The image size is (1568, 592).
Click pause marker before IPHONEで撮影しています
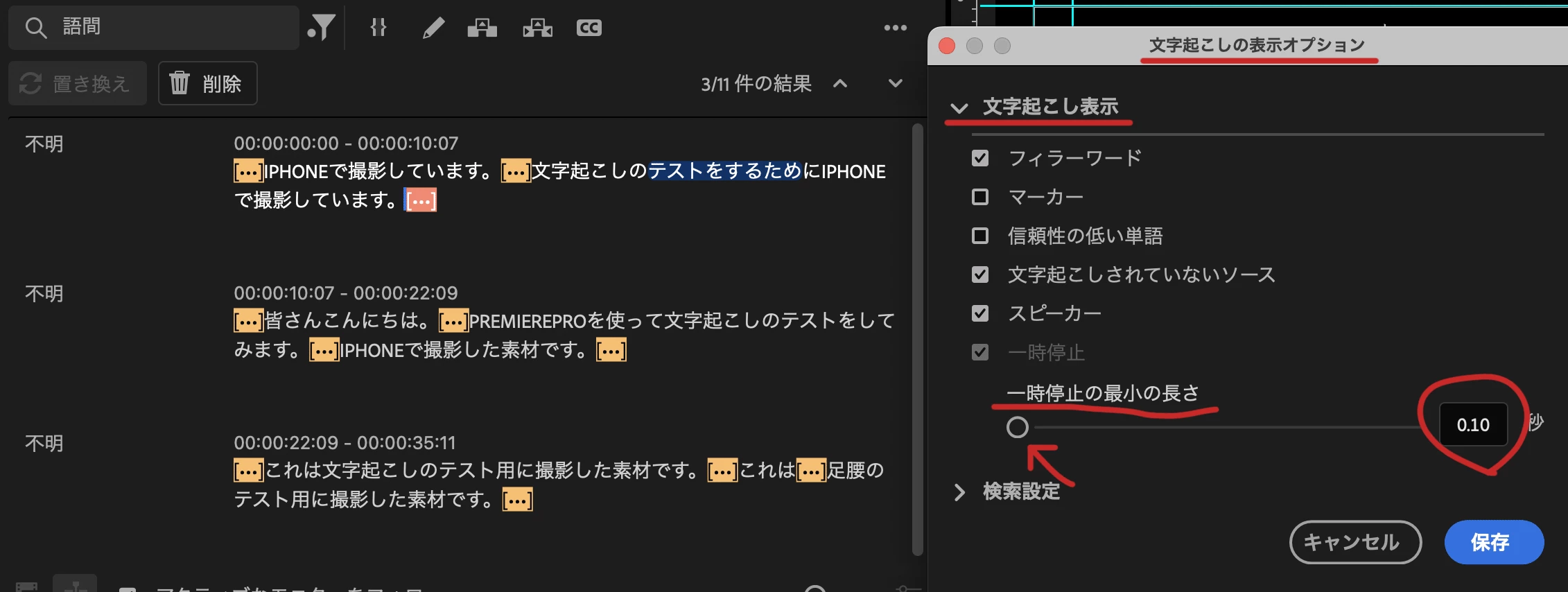249,171
